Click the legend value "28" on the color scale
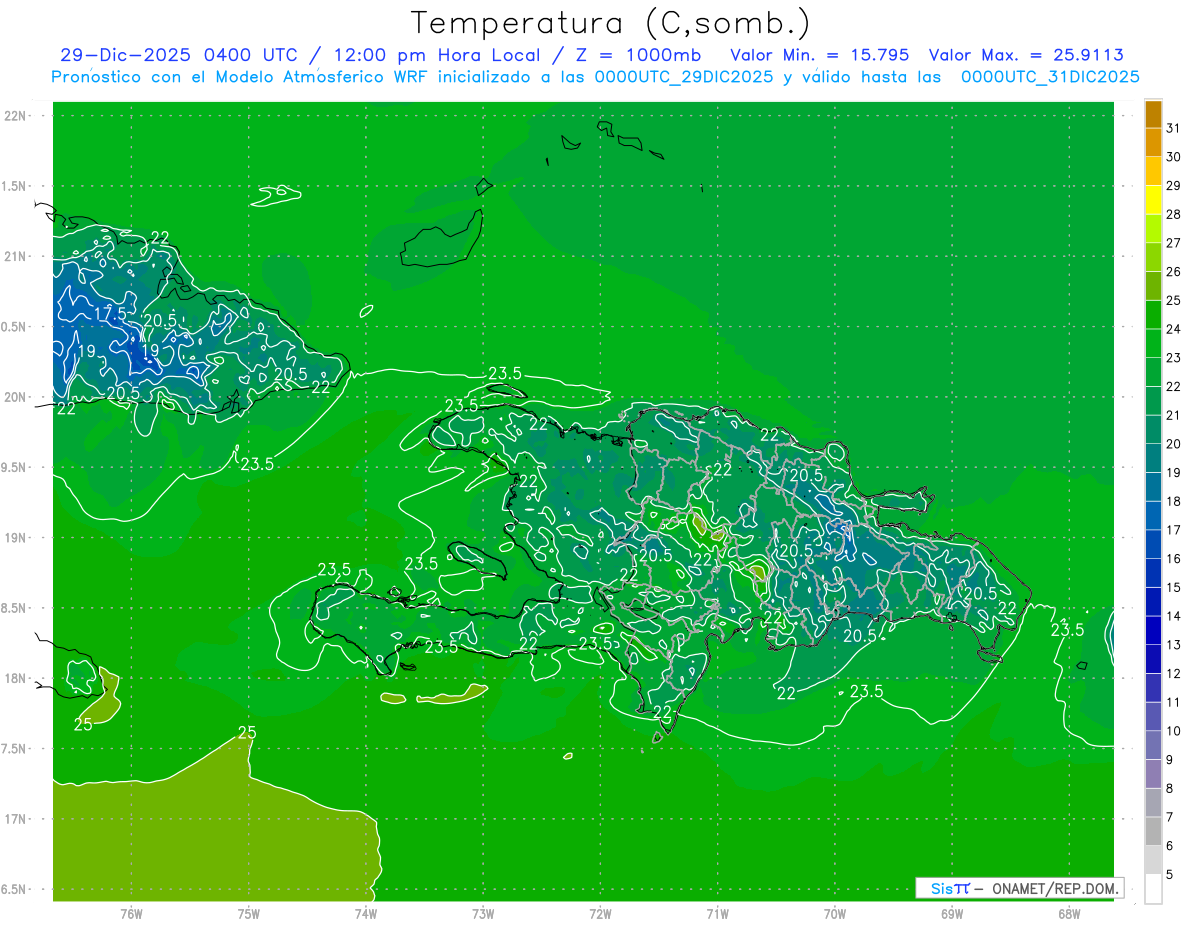The height and width of the screenshot is (927, 1200). (1174, 214)
